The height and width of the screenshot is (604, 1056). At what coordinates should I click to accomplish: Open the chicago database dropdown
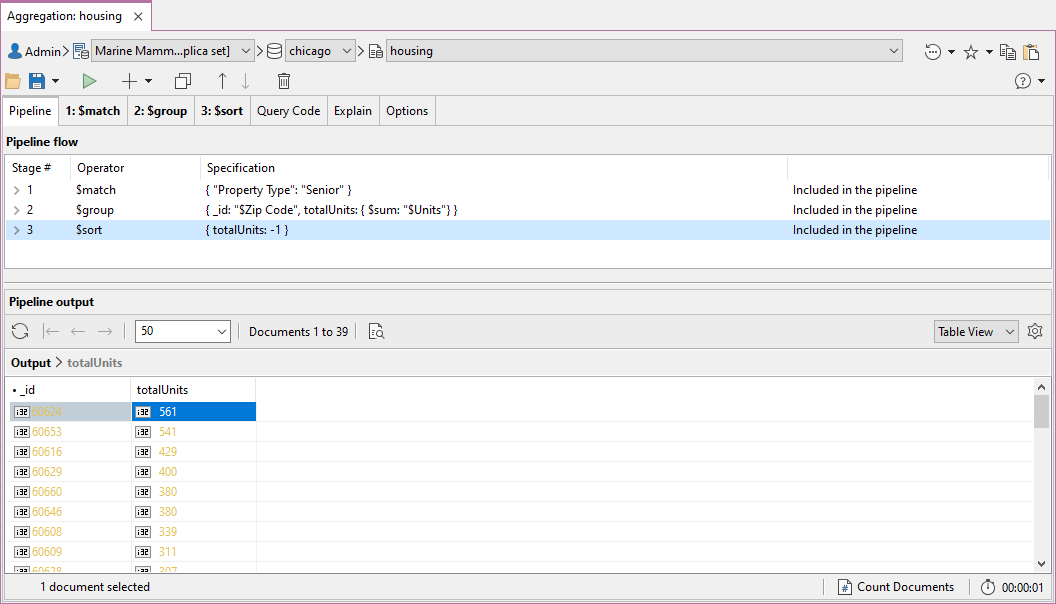click(x=320, y=51)
